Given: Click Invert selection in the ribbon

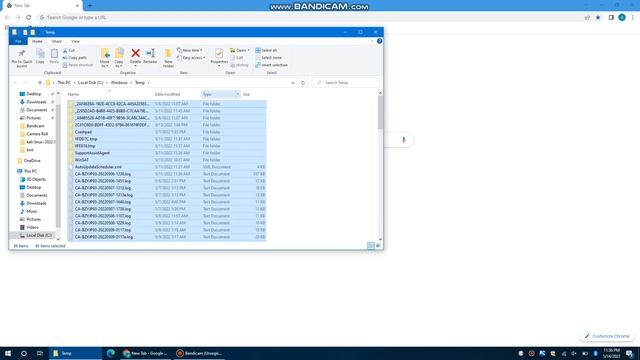Looking at the screenshot, I should click(x=271, y=65).
